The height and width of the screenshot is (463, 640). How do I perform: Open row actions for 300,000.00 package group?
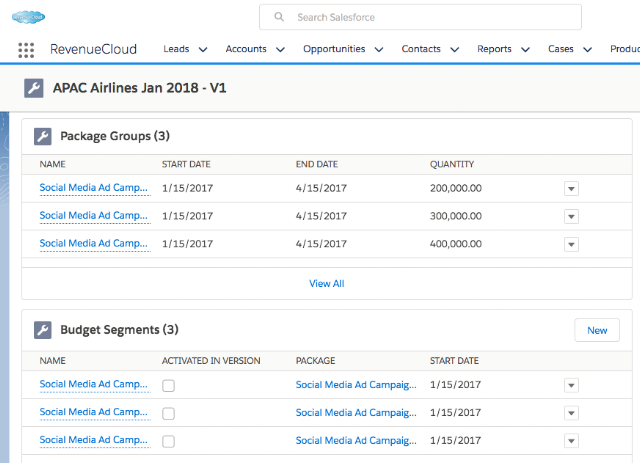pos(571,216)
